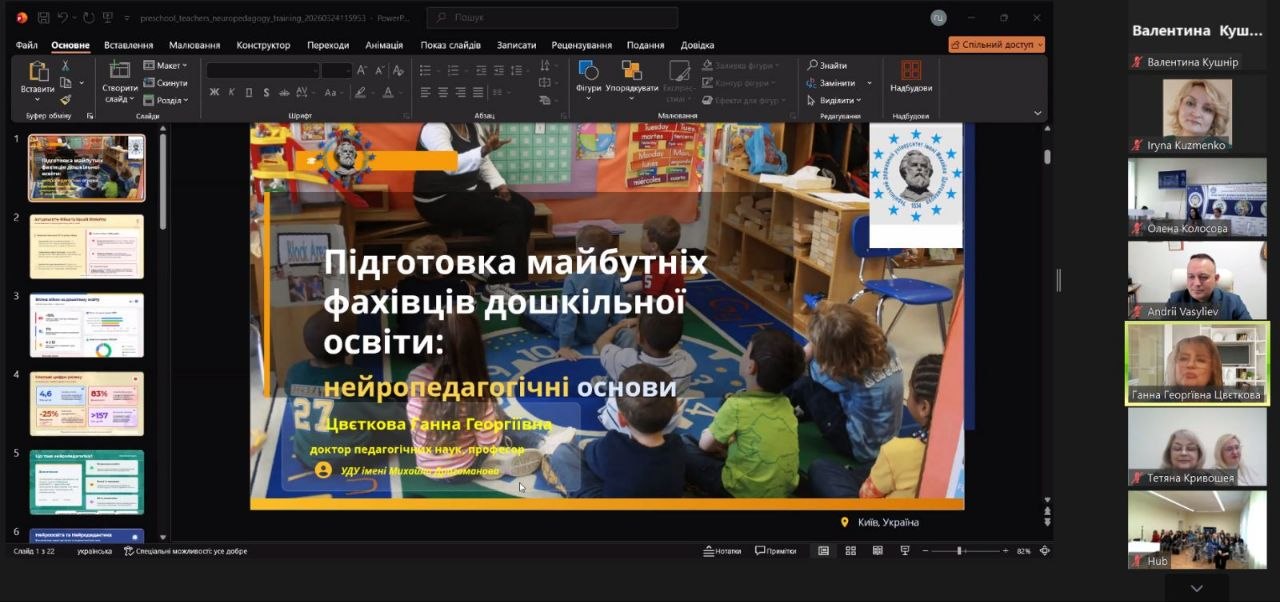Click the Cut scissors icon

[66, 66]
